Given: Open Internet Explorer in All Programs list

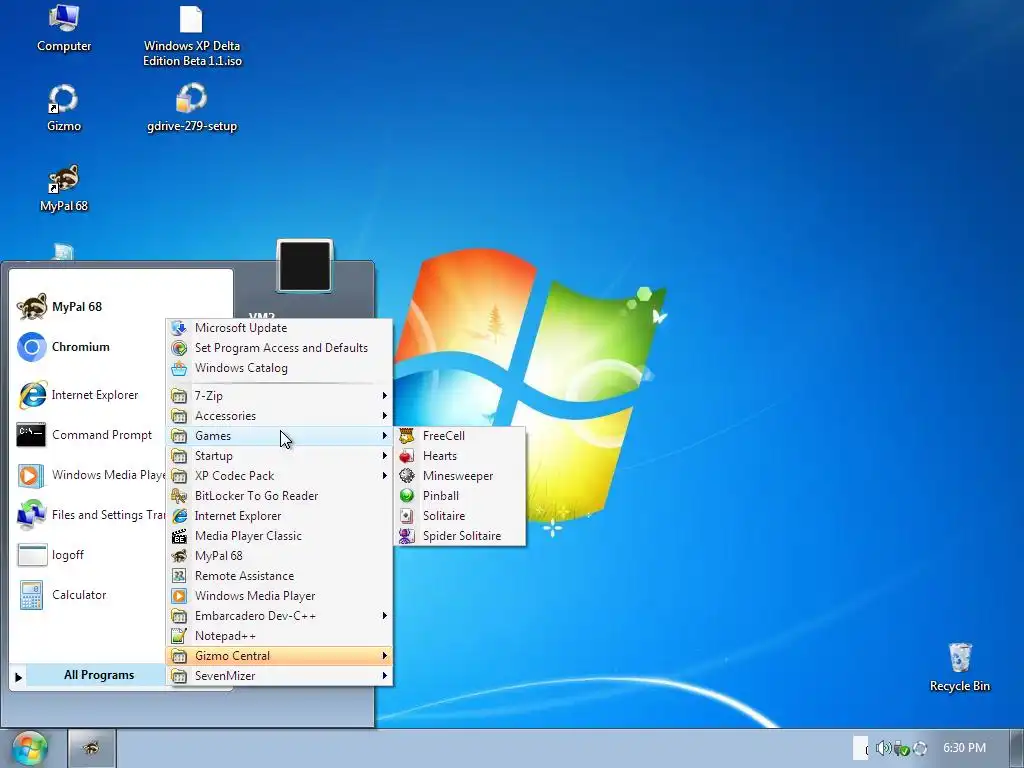Looking at the screenshot, I should [x=280, y=516].
